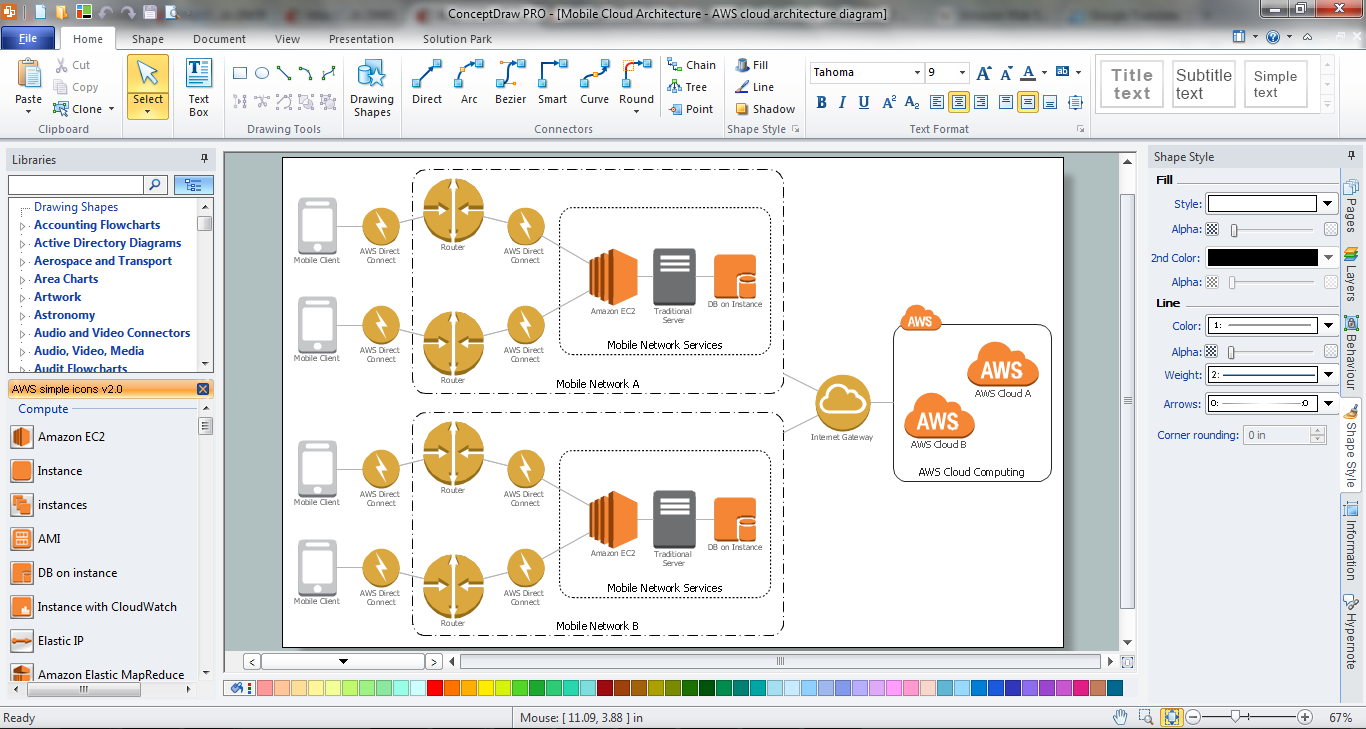Click the library search magnifier button

tap(156, 185)
